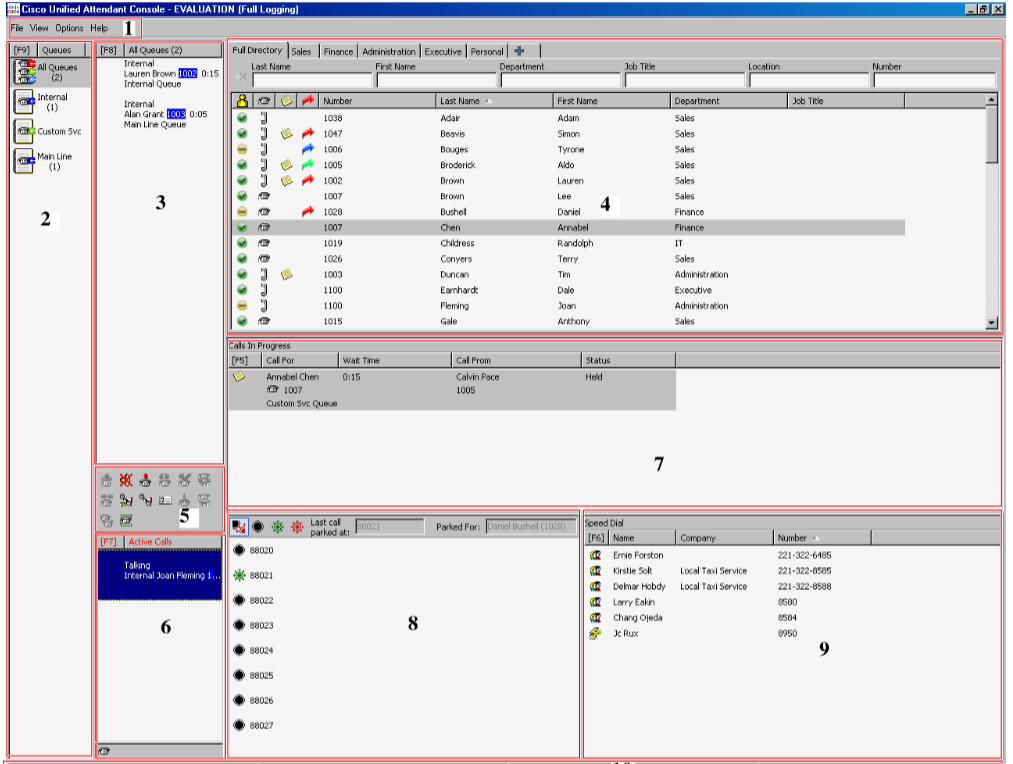The height and width of the screenshot is (764, 1013).
Task: Click the notes column header icon
Action: pyautogui.click(x=286, y=101)
